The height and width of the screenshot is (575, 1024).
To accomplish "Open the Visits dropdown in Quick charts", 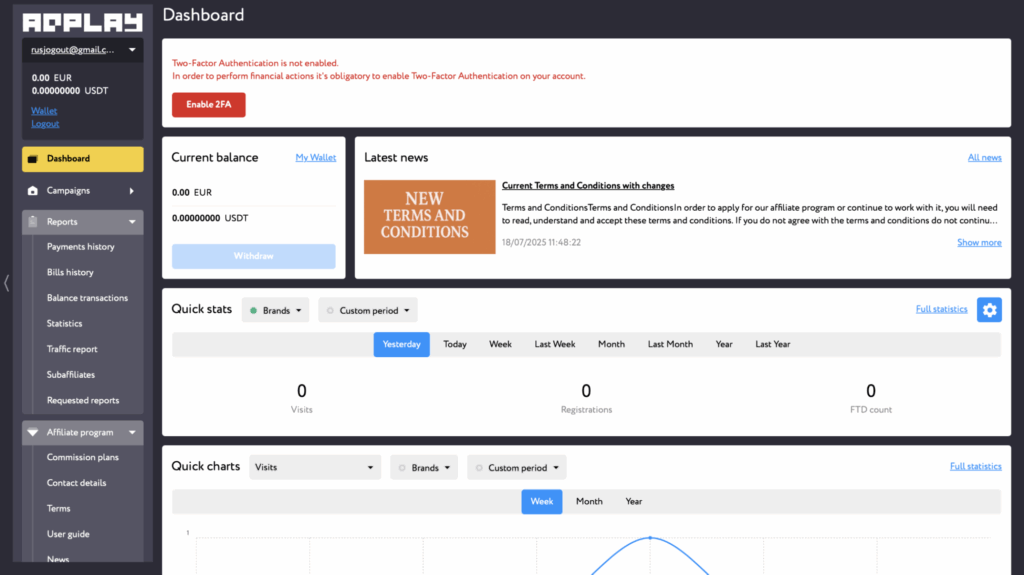I will point(315,467).
